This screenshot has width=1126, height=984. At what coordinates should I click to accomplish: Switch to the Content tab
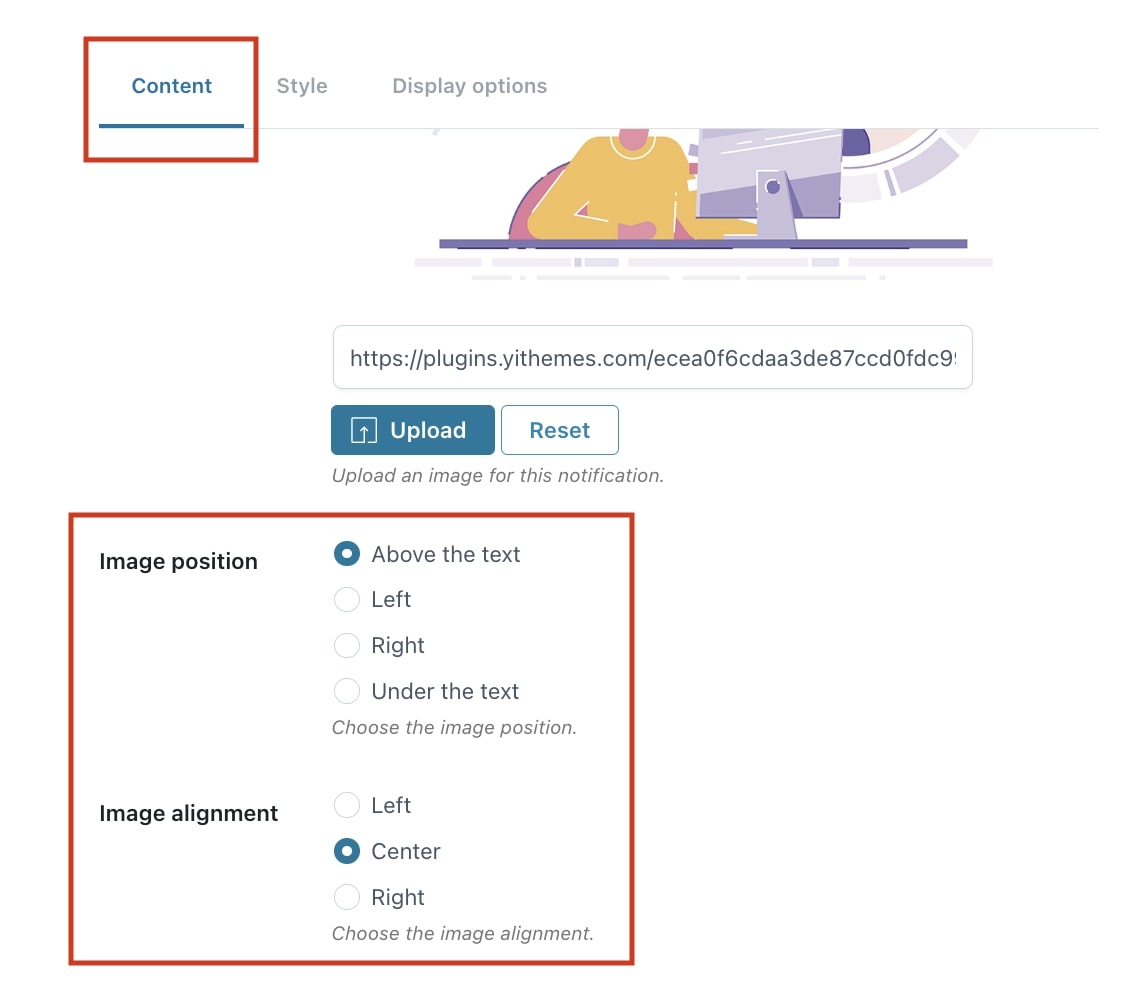tap(172, 86)
